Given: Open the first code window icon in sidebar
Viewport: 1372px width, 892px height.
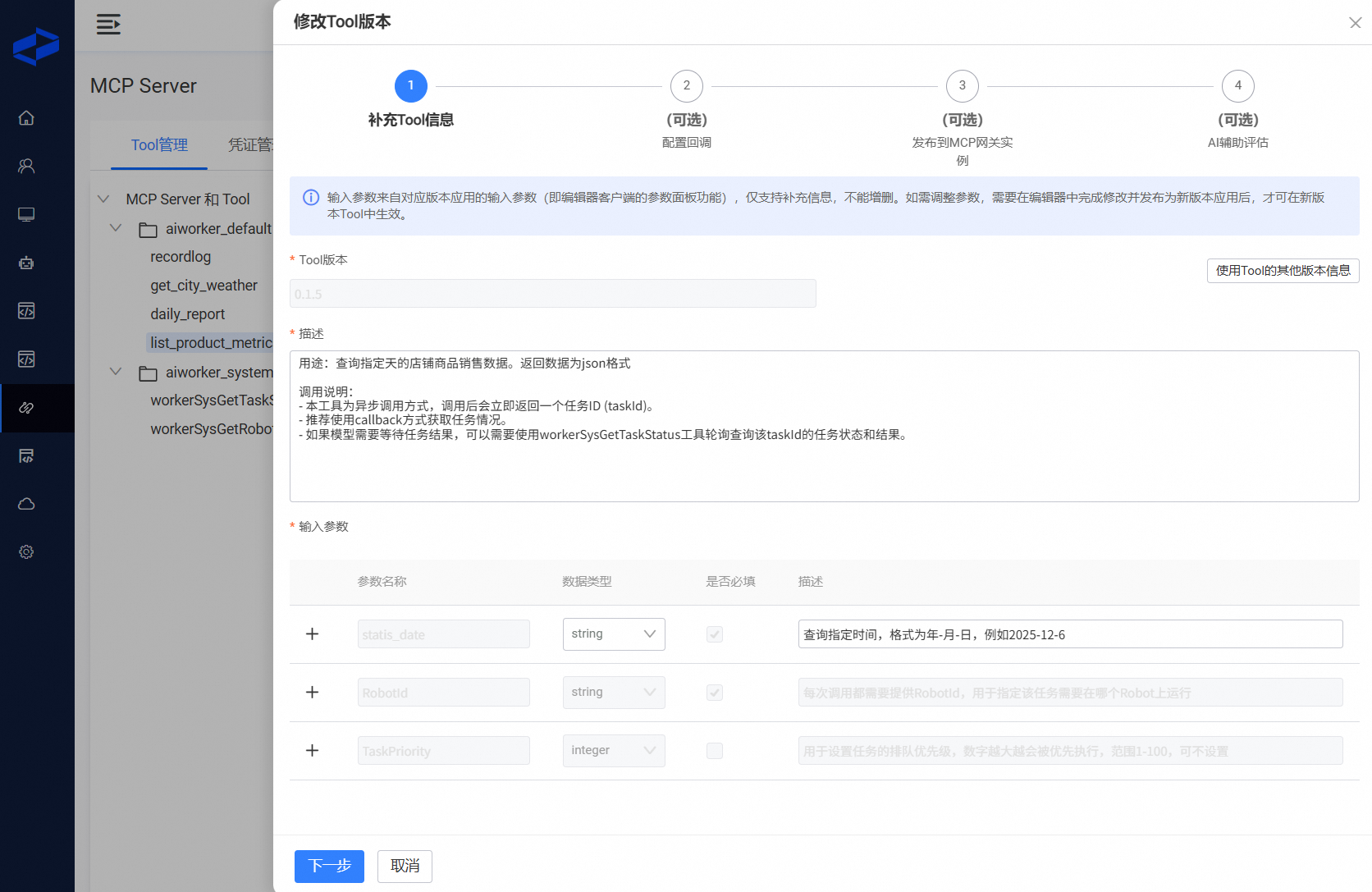Looking at the screenshot, I should [26, 311].
